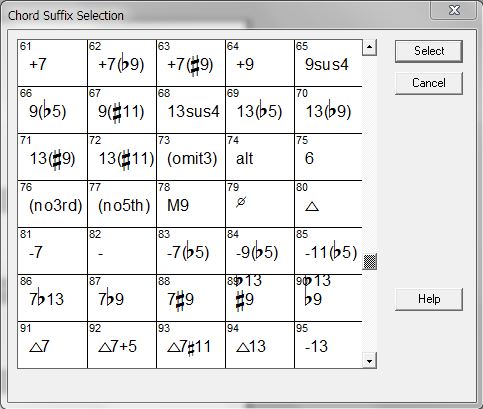Select the 9sus4 chord suffix
The width and height of the screenshot is (483, 409).
[x=329, y=63]
